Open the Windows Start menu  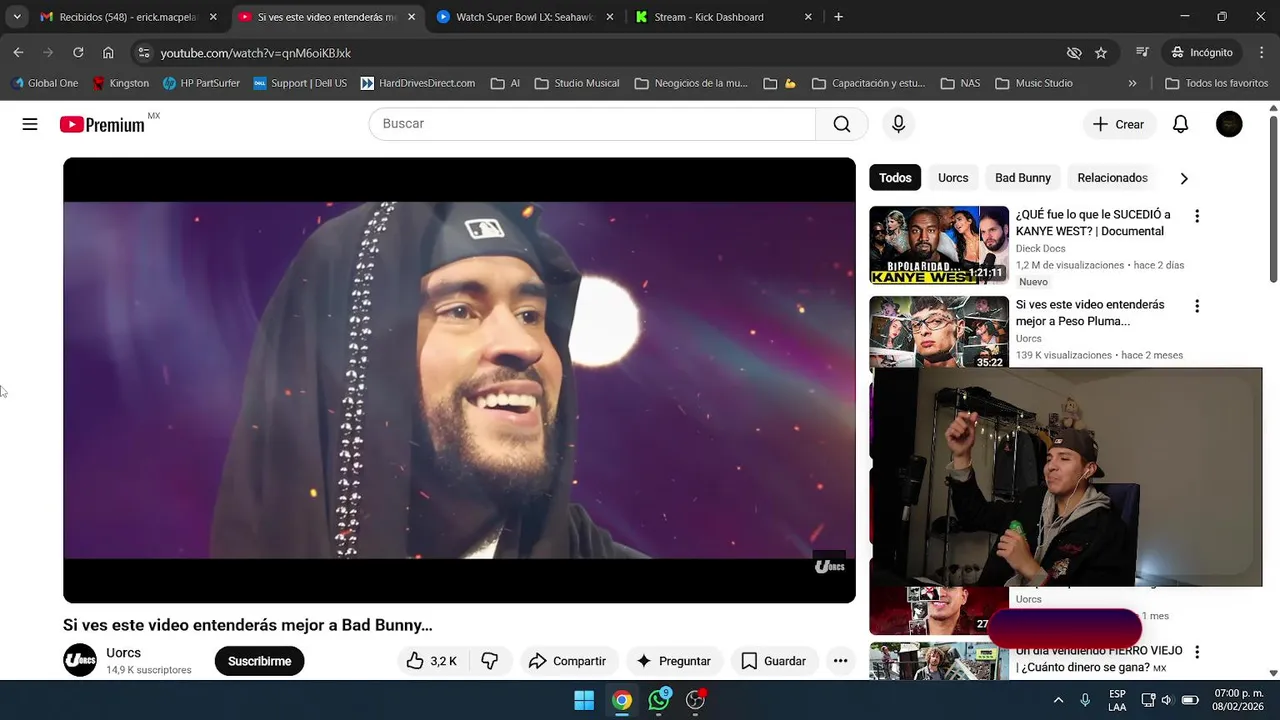click(584, 700)
